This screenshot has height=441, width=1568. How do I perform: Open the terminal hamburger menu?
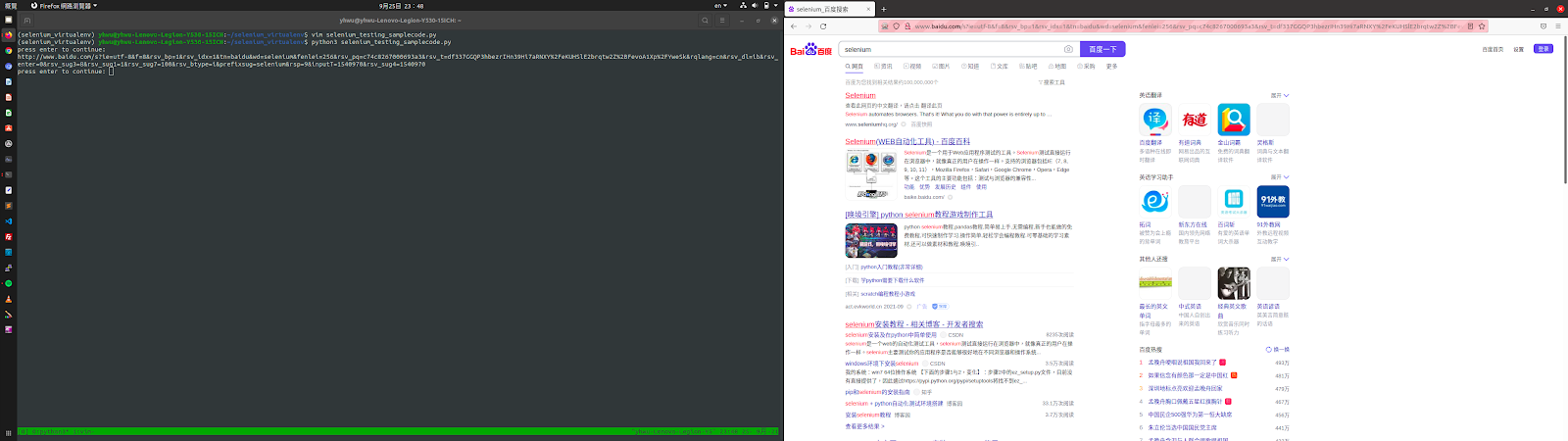(722, 21)
